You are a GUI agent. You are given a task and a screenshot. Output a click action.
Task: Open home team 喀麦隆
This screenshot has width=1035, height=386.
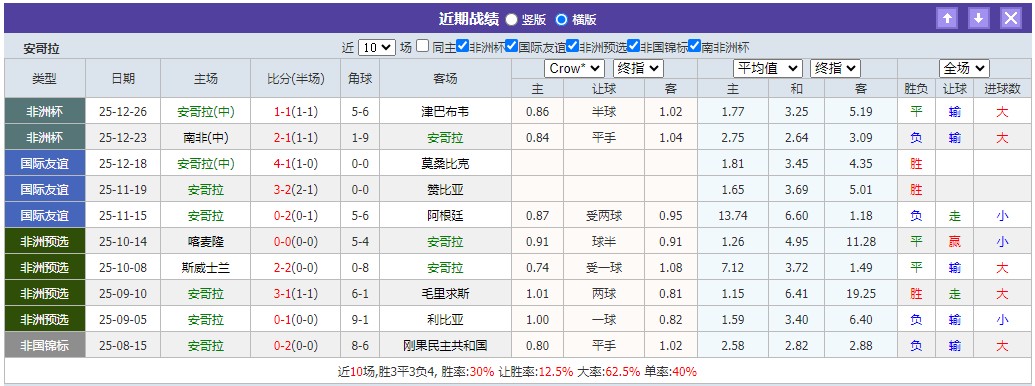(205, 241)
